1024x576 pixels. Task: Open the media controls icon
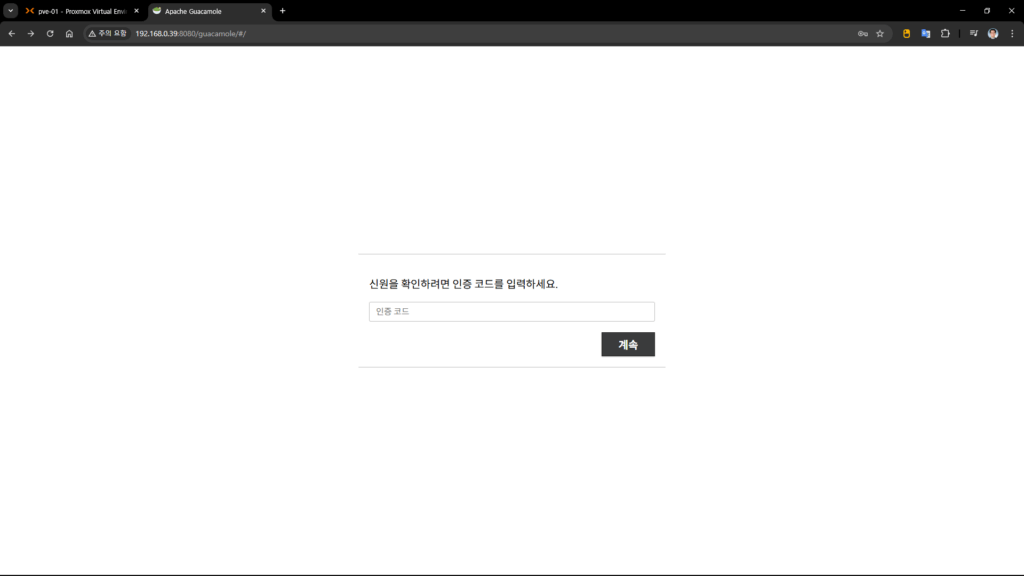tap(973, 33)
